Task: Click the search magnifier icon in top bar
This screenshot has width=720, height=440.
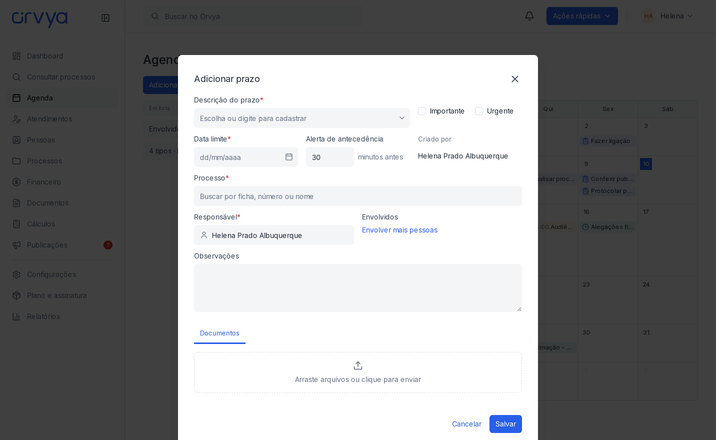Action: pyautogui.click(x=155, y=17)
